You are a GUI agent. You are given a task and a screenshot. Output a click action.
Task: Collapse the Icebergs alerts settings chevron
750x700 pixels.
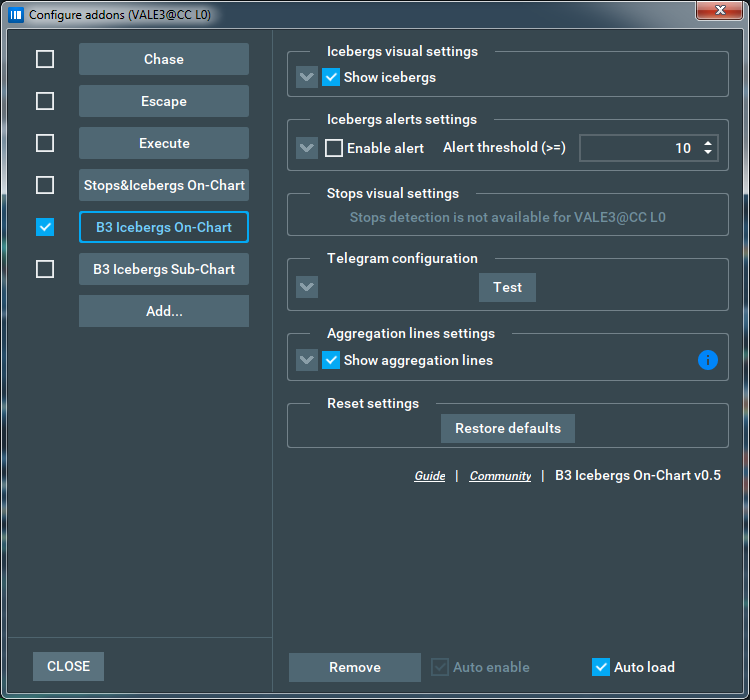point(307,148)
